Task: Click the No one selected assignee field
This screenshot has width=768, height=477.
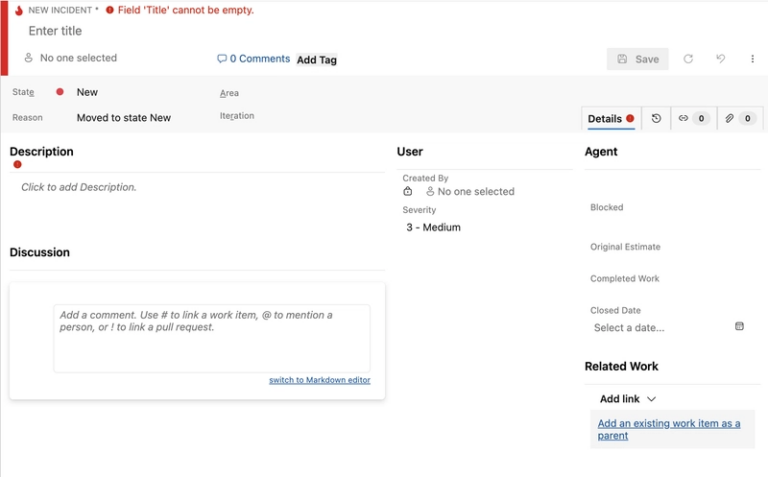Action: [x=78, y=58]
